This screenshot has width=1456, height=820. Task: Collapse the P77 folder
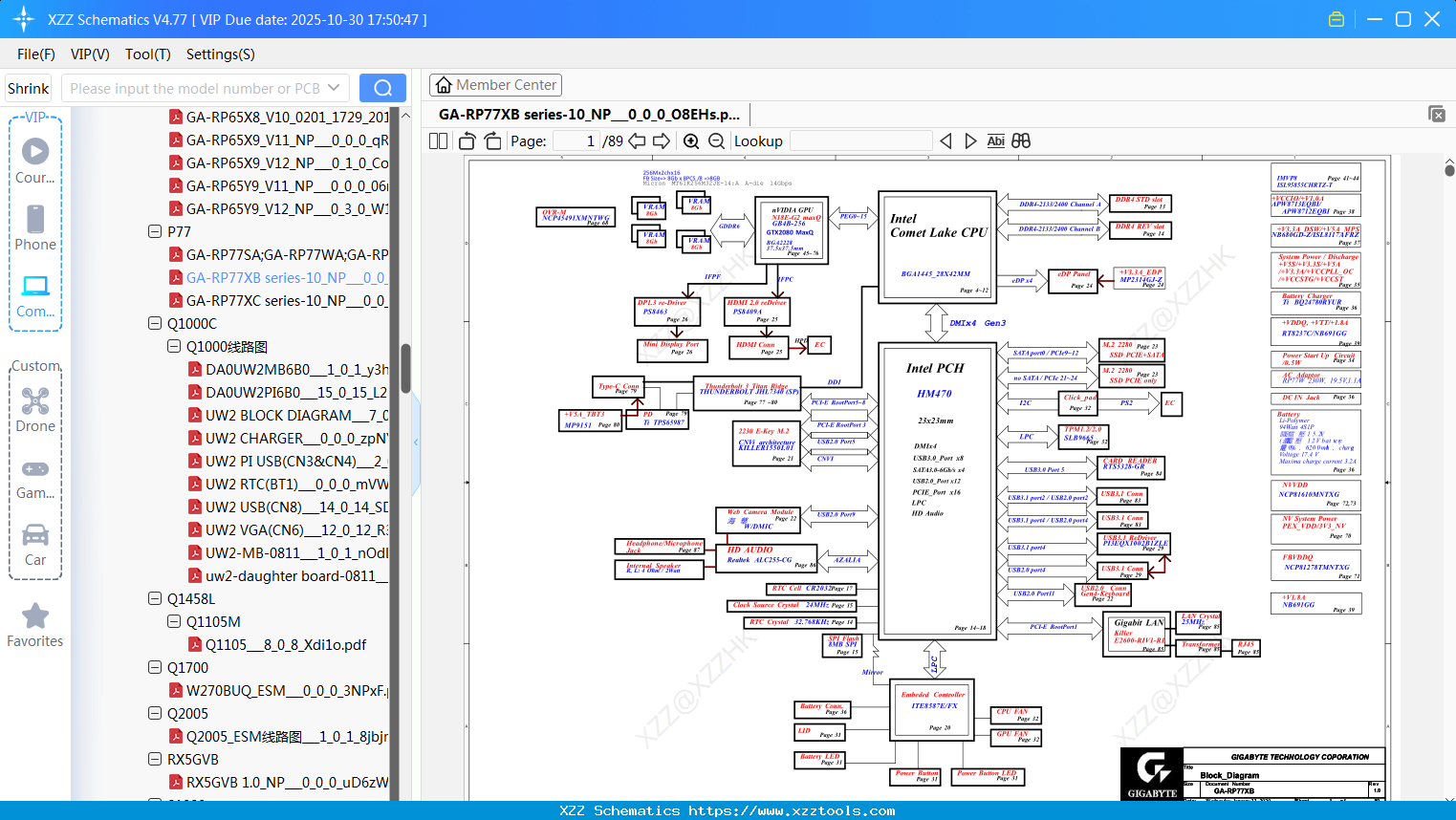tap(155, 231)
